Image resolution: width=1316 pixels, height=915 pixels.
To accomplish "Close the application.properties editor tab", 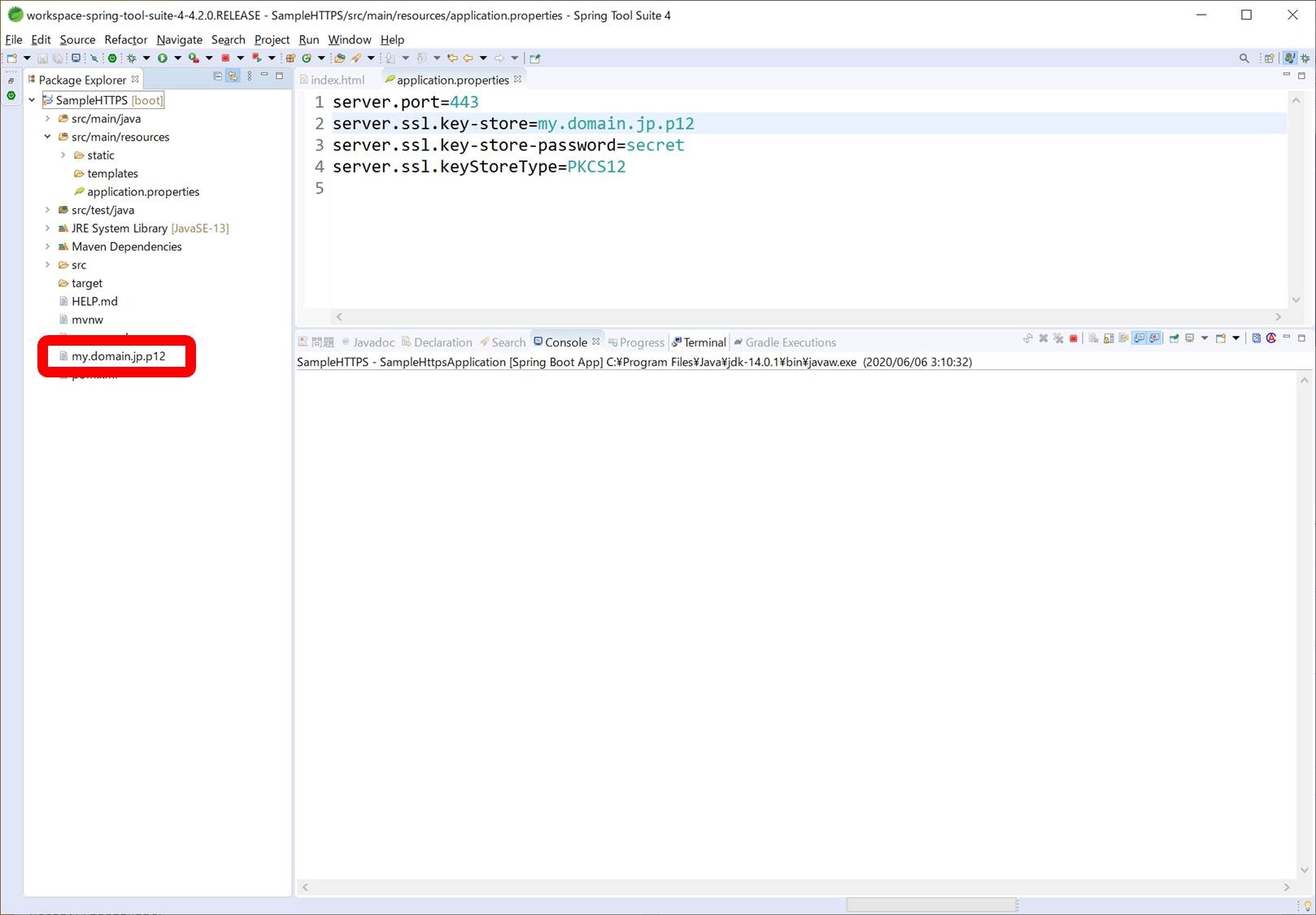I will point(517,79).
